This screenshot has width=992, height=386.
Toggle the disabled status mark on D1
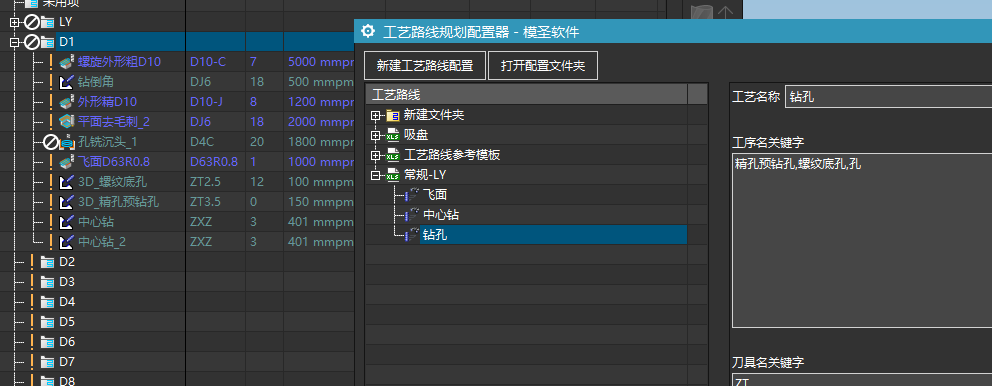coord(32,42)
